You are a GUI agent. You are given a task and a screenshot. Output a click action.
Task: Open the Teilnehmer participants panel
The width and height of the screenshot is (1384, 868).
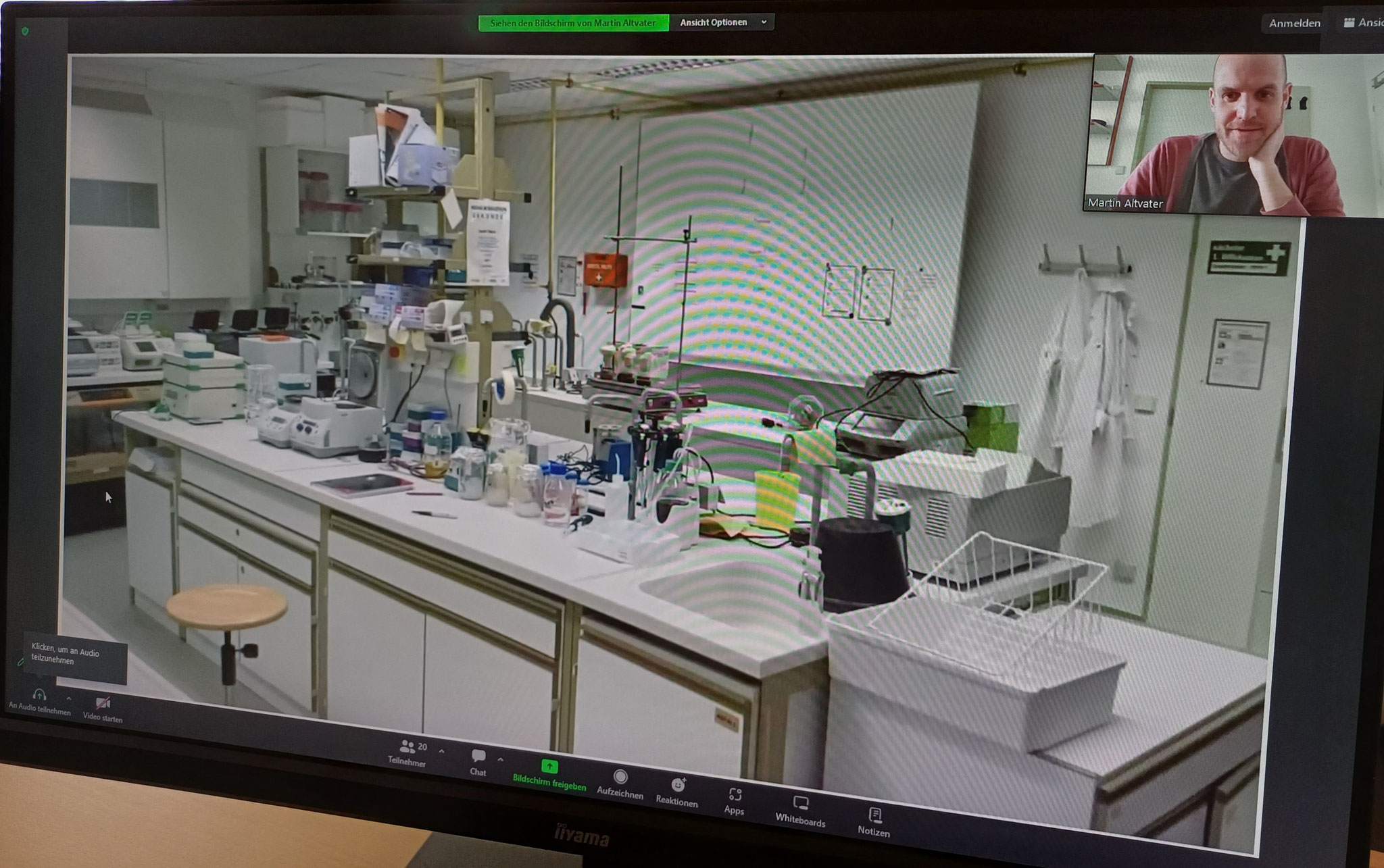(x=407, y=747)
